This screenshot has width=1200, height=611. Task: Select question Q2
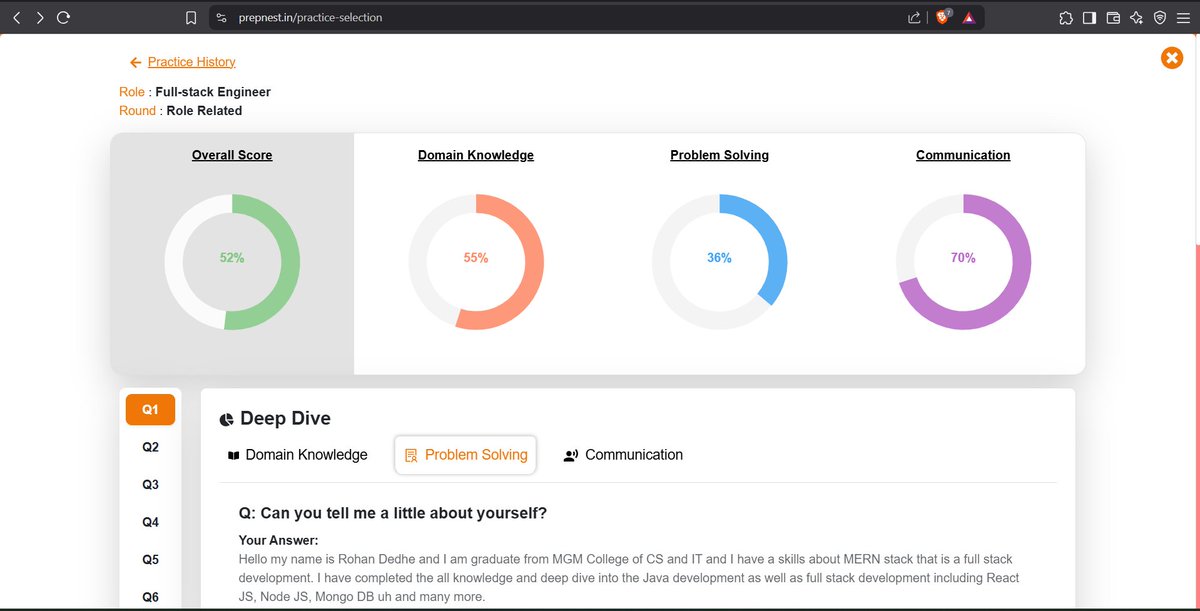pyautogui.click(x=150, y=447)
